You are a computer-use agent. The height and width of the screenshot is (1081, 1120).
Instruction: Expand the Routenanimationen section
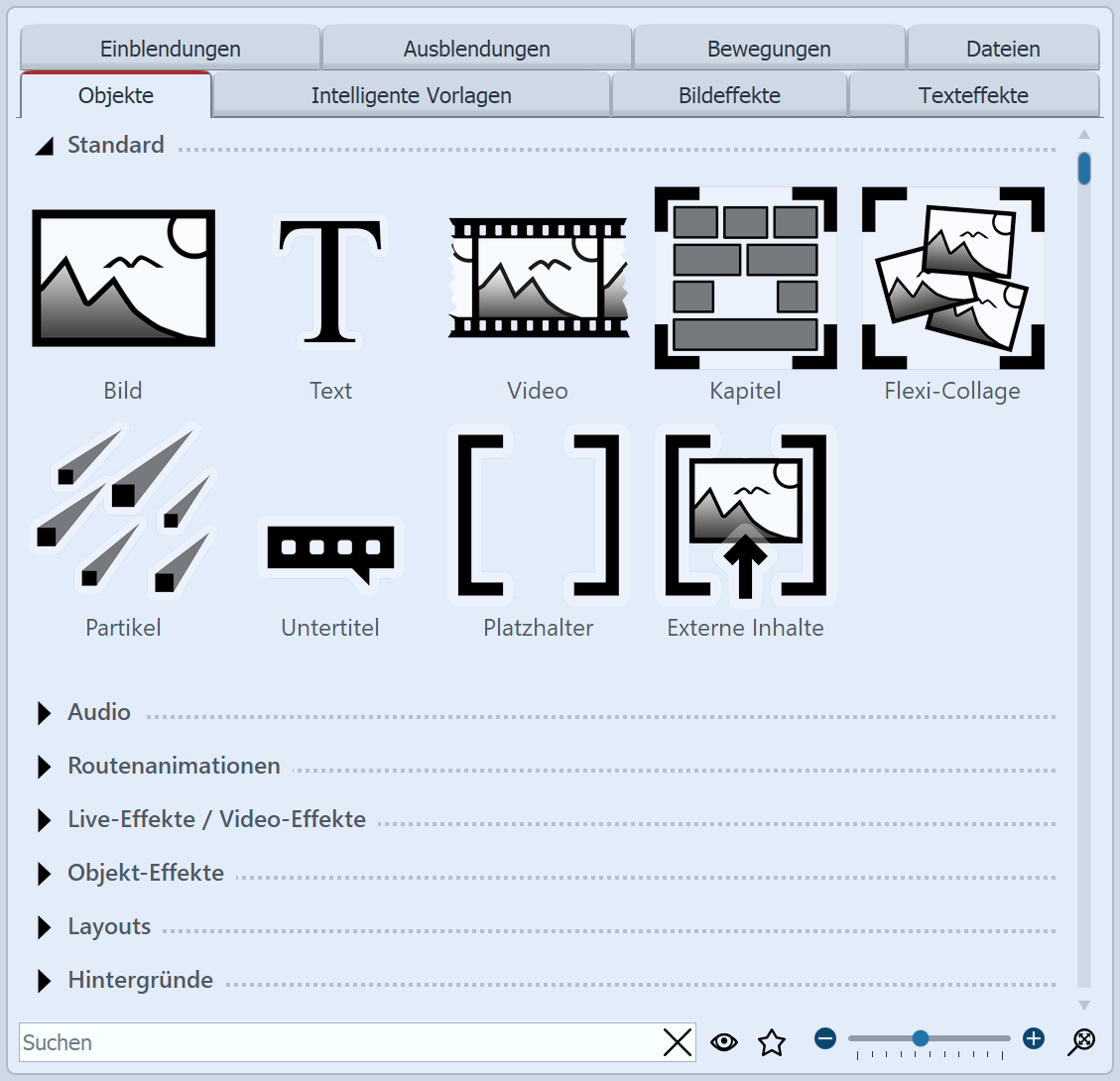(x=44, y=767)
